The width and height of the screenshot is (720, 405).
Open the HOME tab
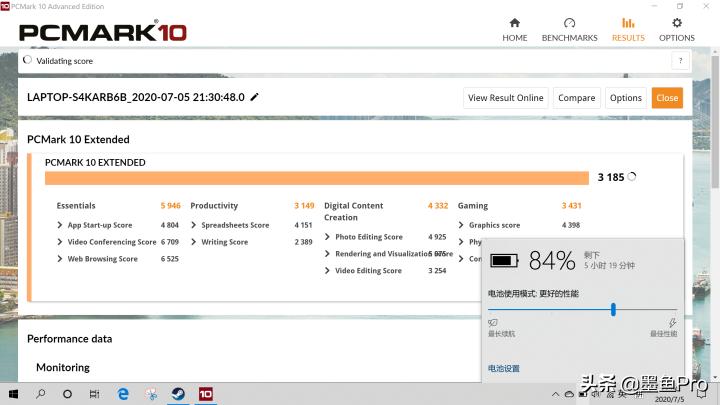pos(514,30)
